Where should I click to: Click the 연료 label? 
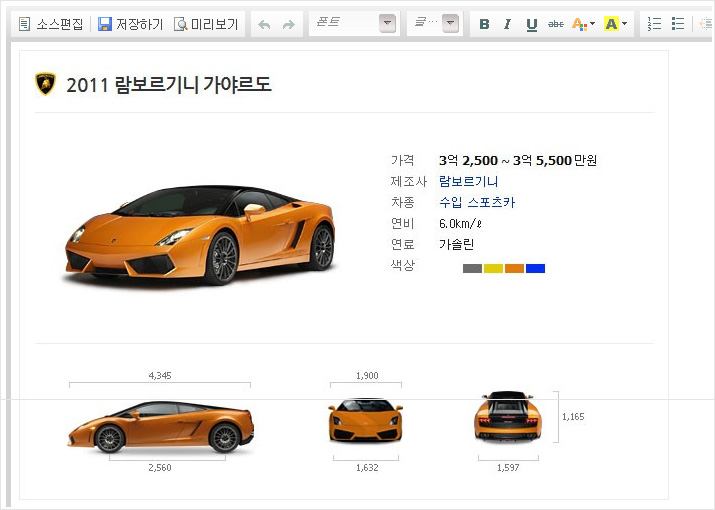pyautogui.click(x=403, y=244)
